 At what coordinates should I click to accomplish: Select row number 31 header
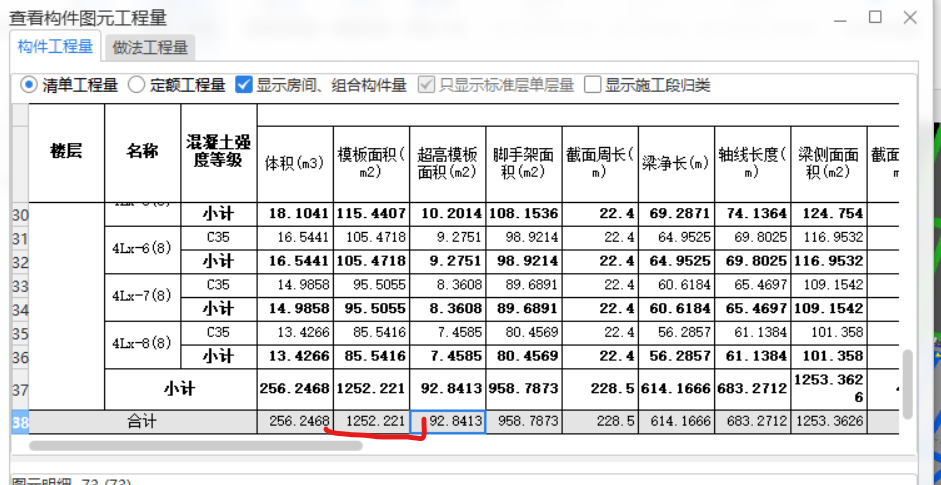point(20,238)
